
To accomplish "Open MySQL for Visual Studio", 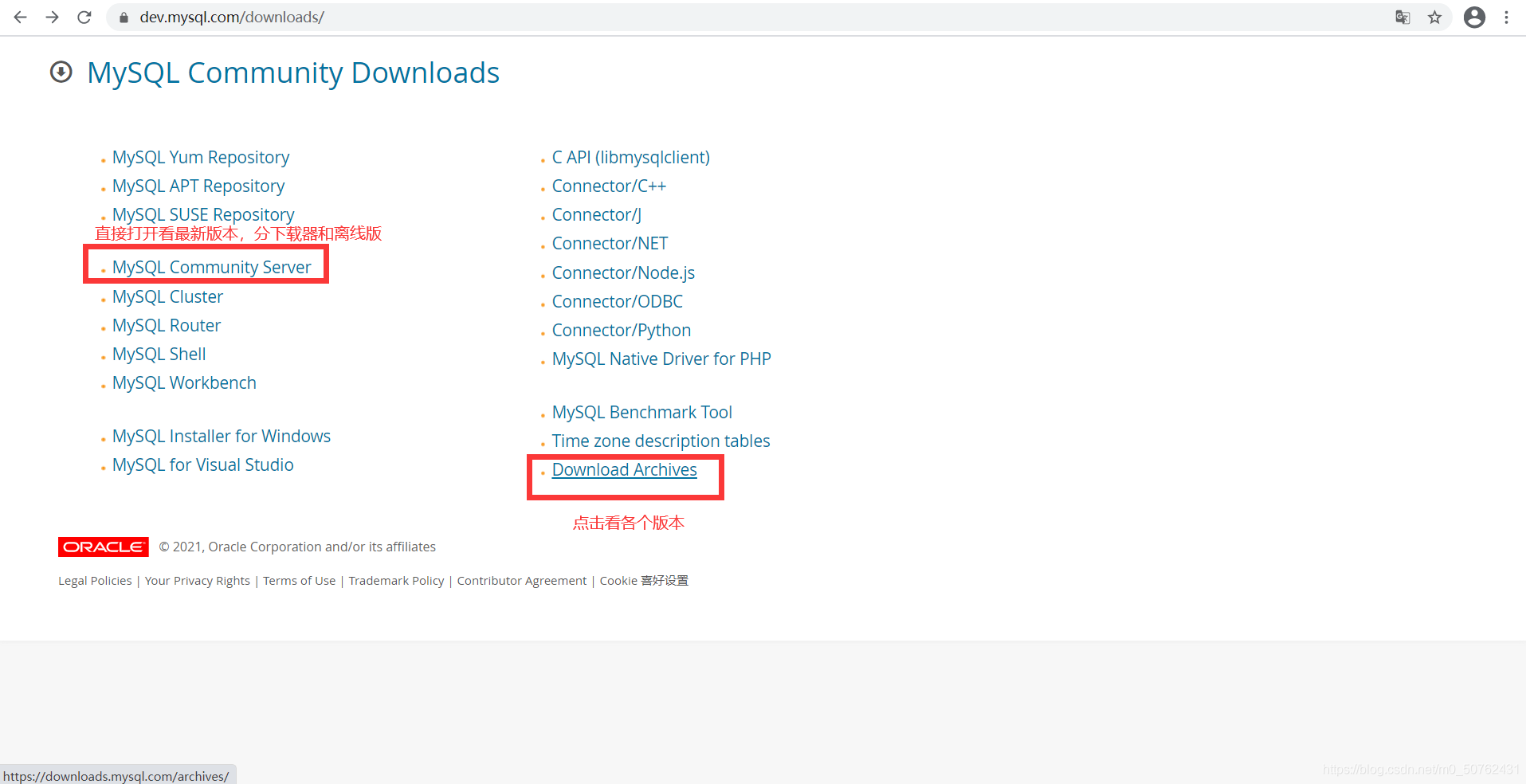I will [x=203, y=465].
